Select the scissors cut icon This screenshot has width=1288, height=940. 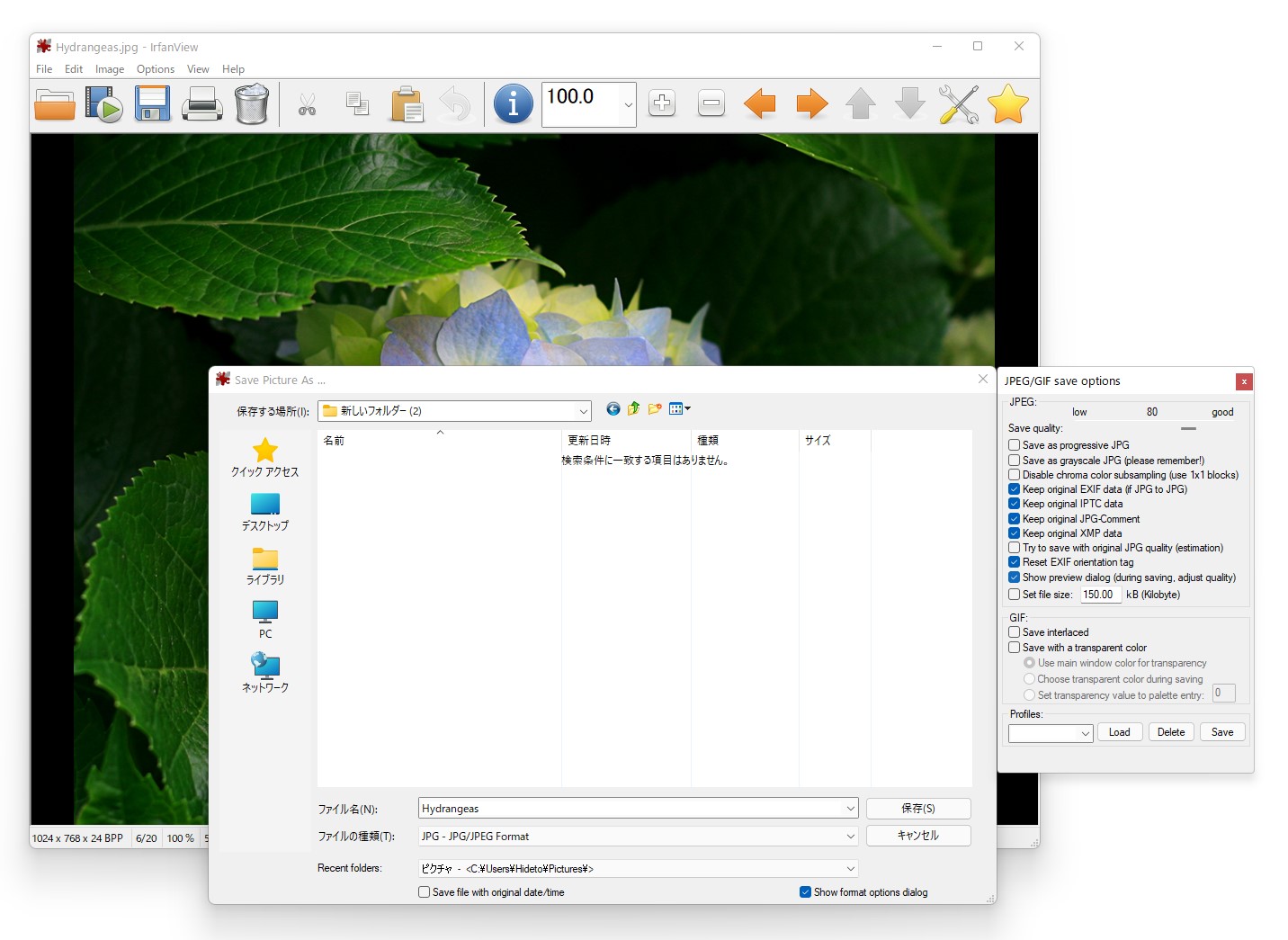(307, 105)
